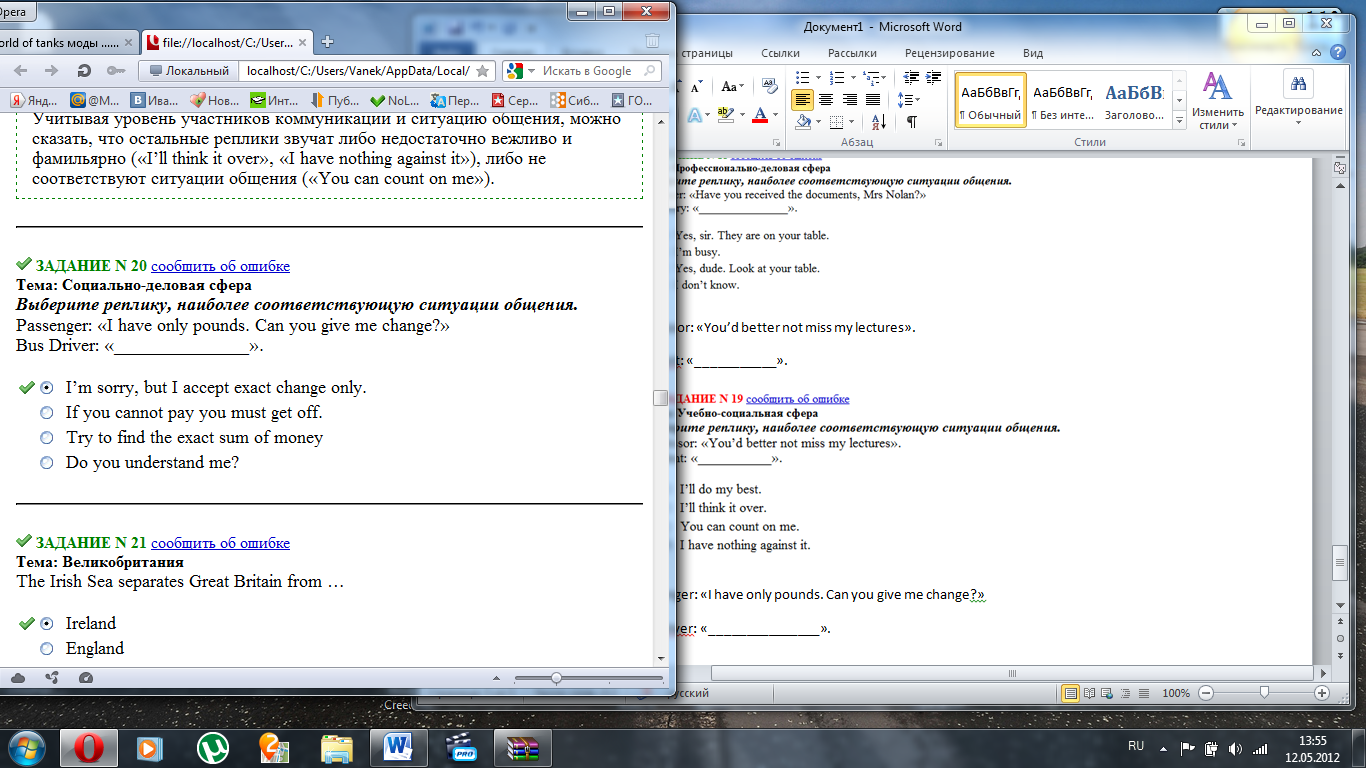The height and width of the screenshot is (768, 1366).
Task: Click the Opera Turbo gauge icon
Action: click(85, 678)
